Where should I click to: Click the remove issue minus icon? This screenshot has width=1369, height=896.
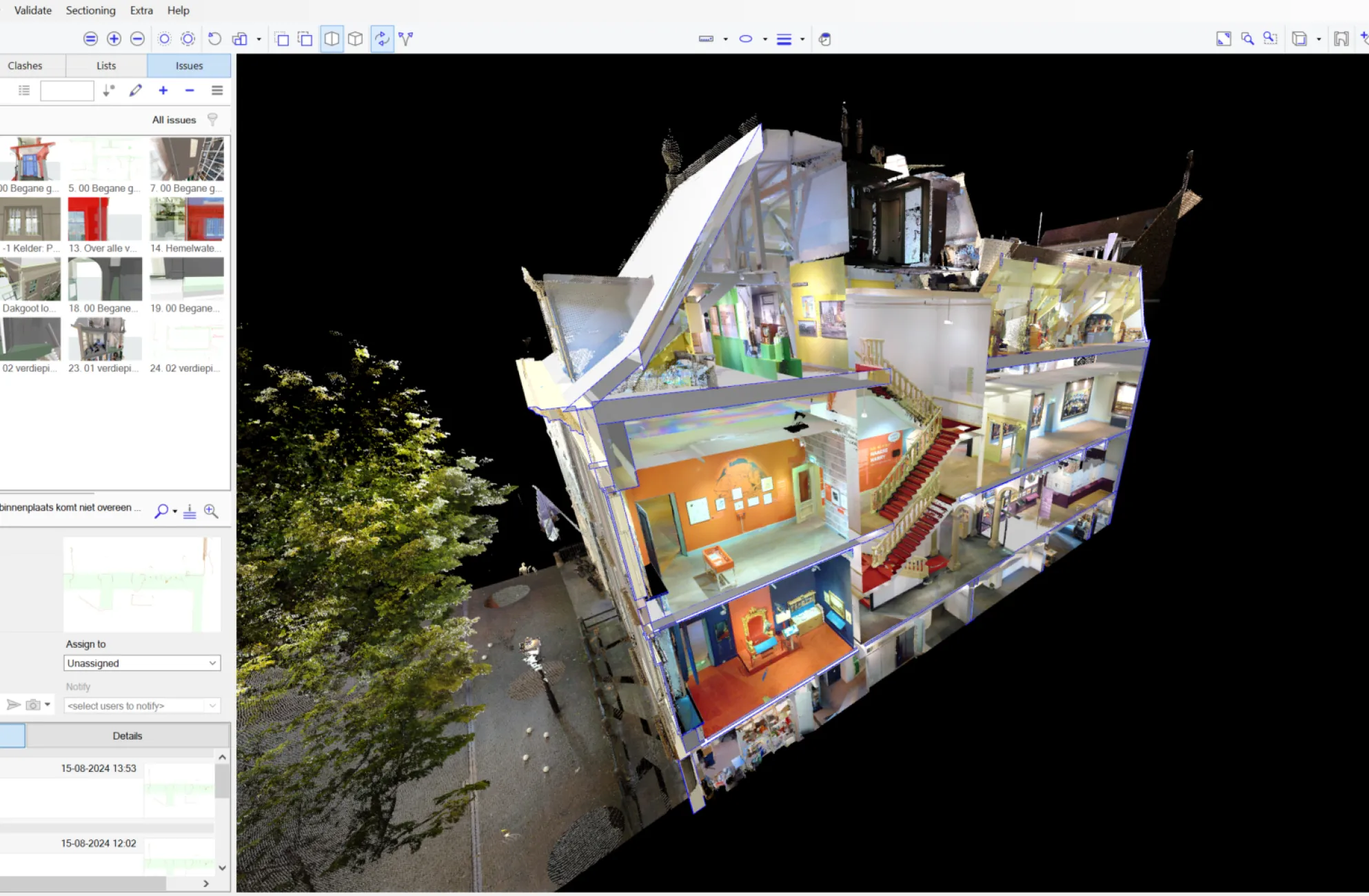coord(190,90)
